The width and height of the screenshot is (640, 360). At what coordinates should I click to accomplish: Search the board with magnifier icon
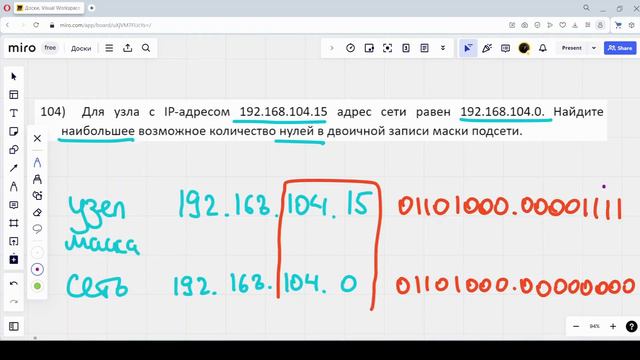tap(146, 48)
